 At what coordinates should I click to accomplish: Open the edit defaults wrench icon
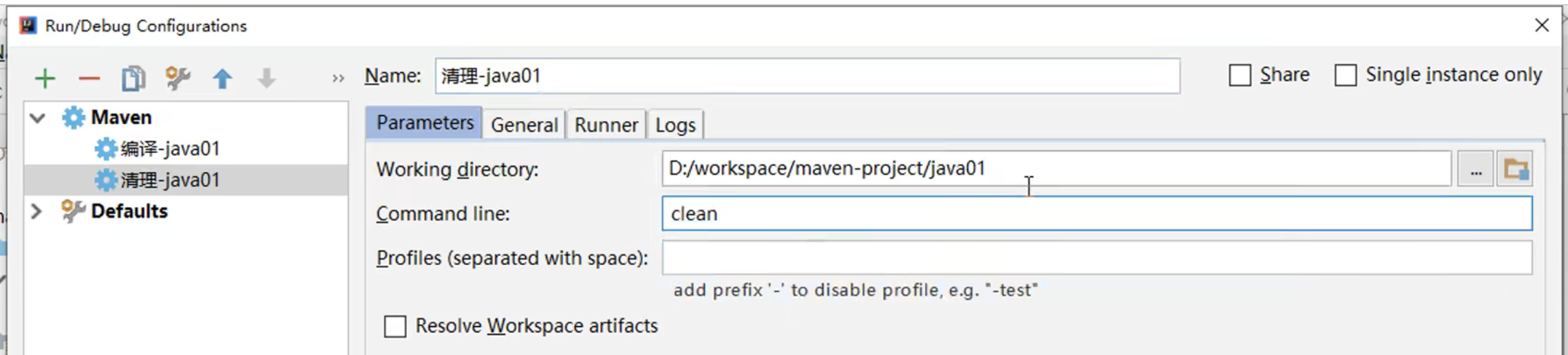coord(178,78)
